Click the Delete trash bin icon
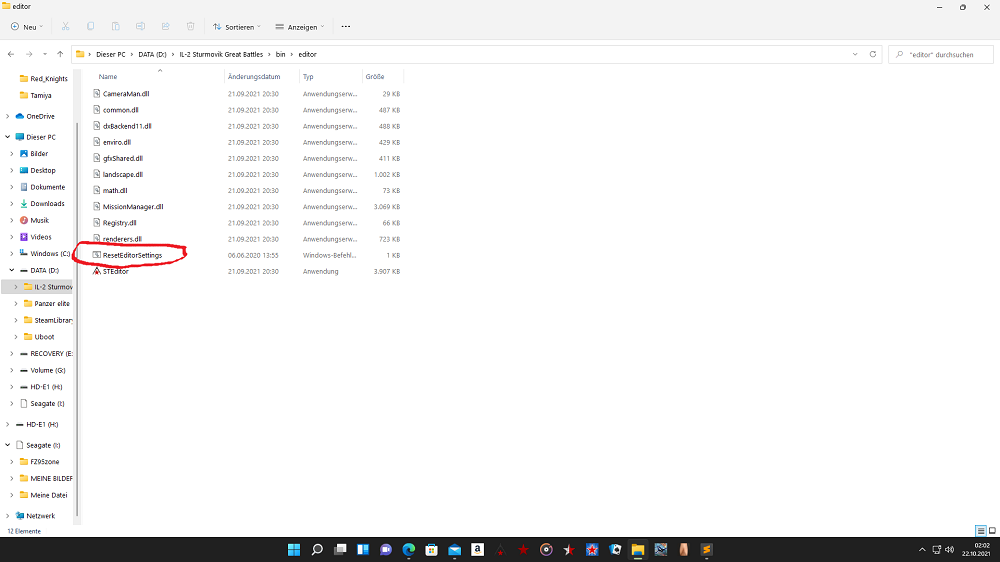Viewport: 1000px width, 562px height. tap(190, 26)
